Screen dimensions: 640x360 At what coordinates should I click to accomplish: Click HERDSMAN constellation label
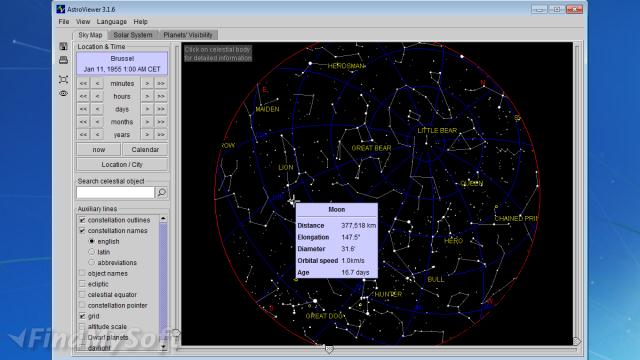pos(346,66)
